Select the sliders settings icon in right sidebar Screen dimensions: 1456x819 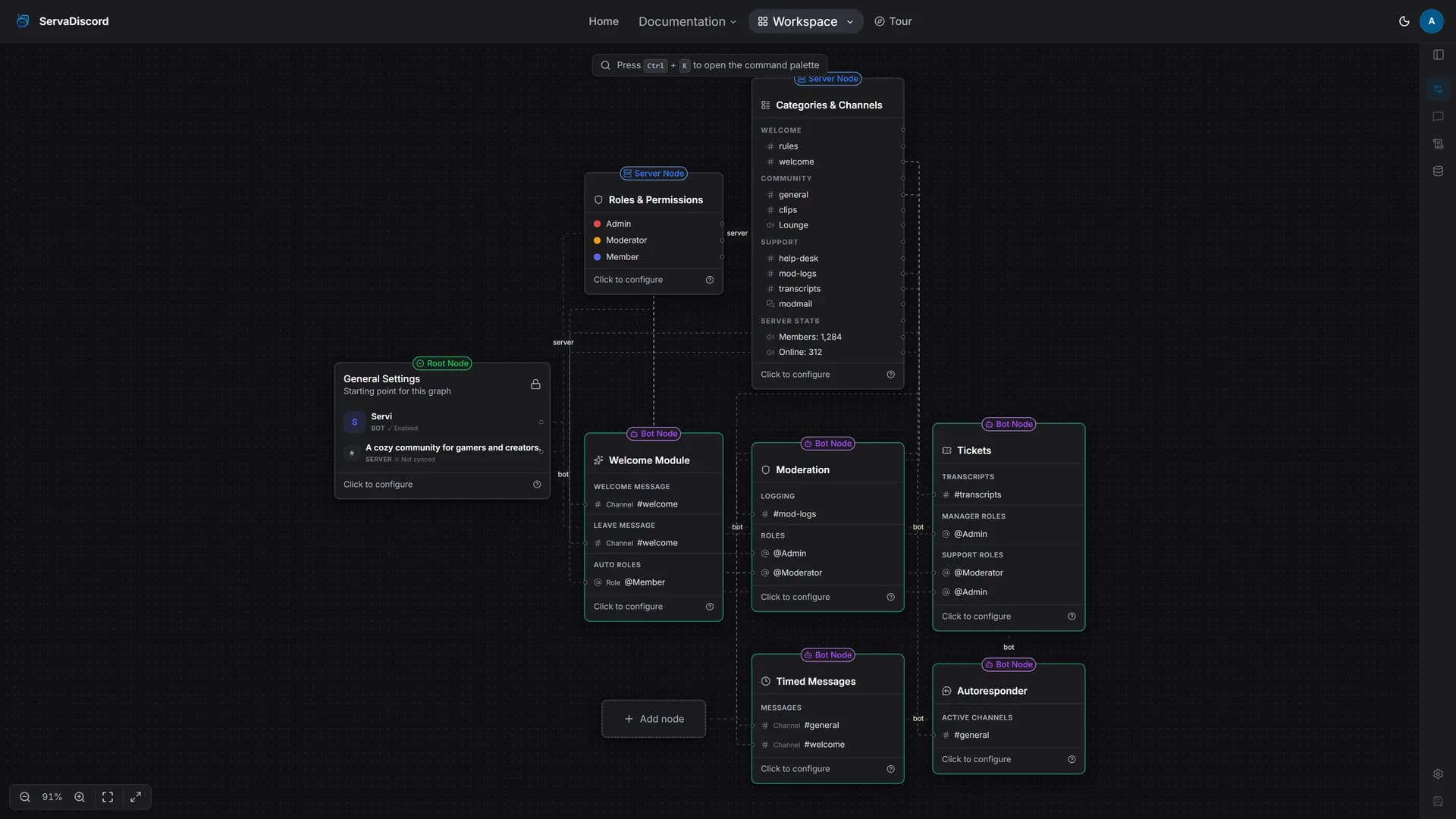[1438, 89]
